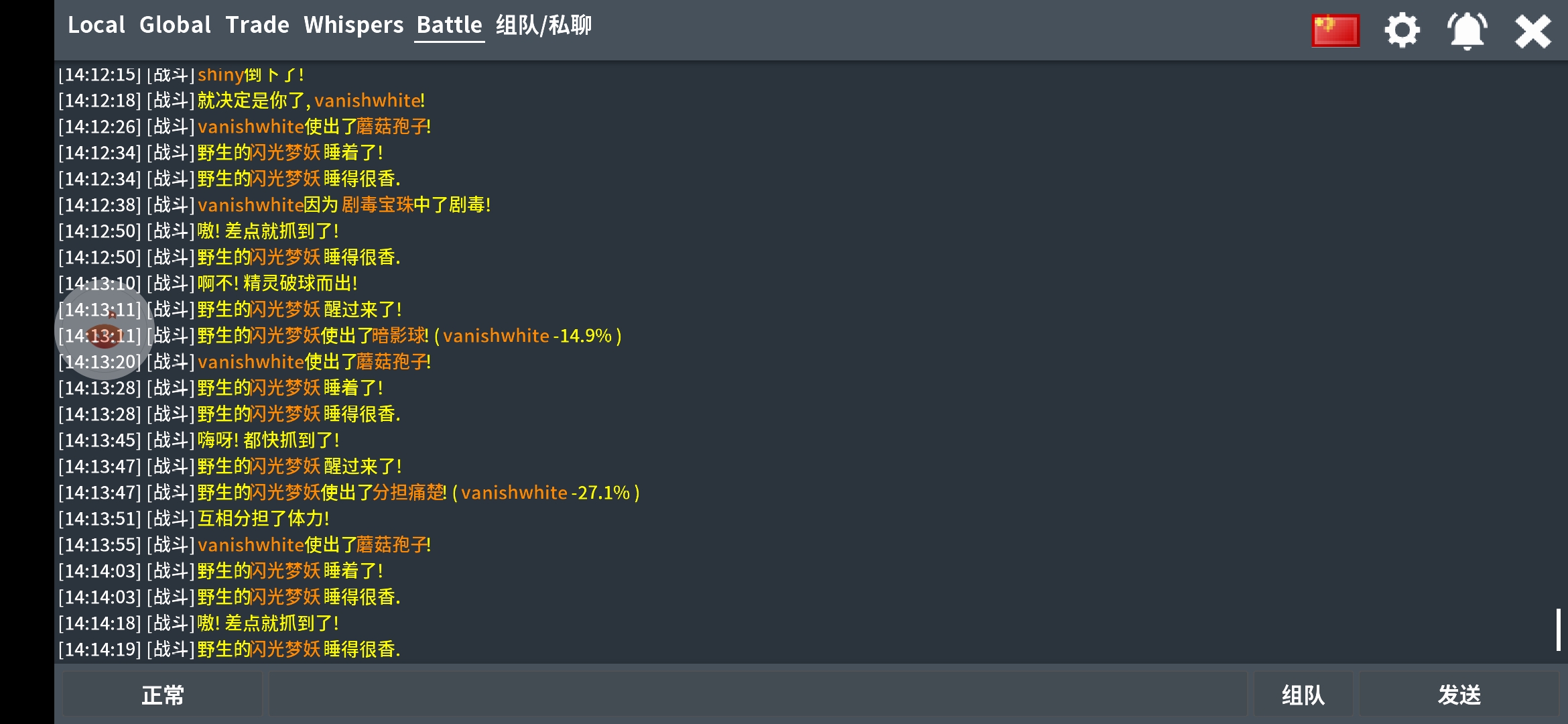
Task: Switch to the Local chat tab
Action: (x=96, y=25)
